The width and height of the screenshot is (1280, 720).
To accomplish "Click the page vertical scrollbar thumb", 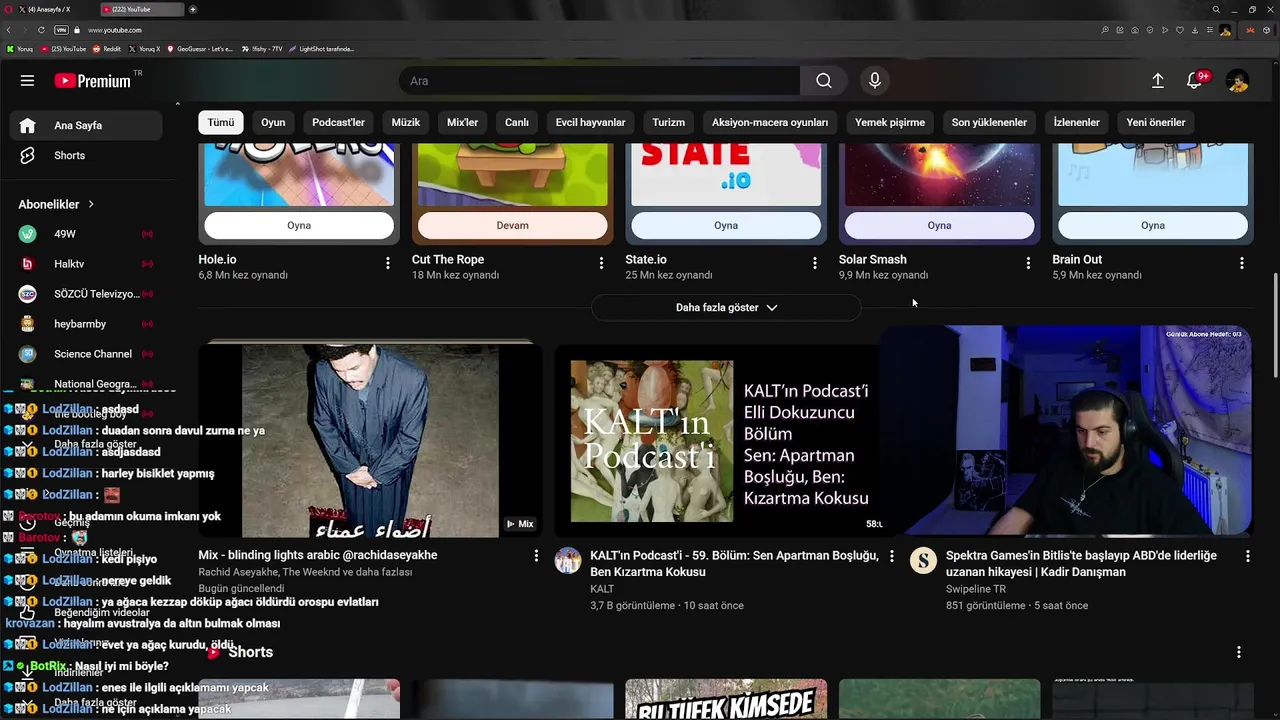I will 1274,326.
